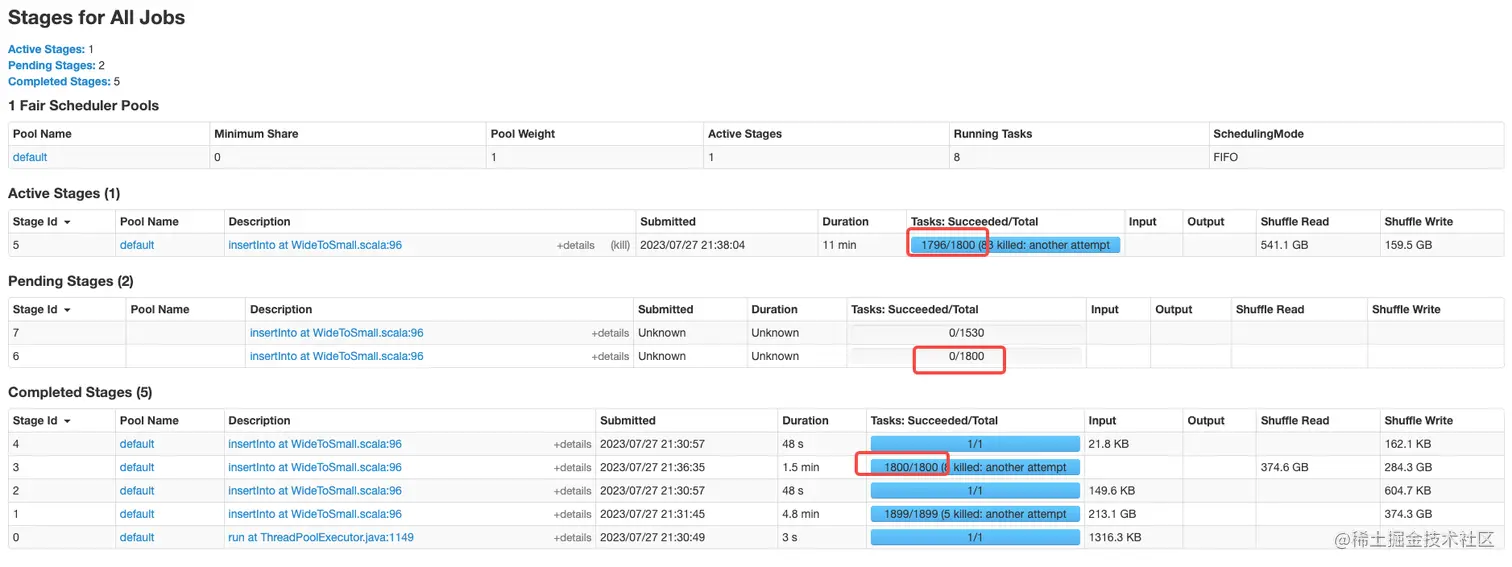Select the 2023/07/27 21:38:04 submitted time

coord(693,245)
